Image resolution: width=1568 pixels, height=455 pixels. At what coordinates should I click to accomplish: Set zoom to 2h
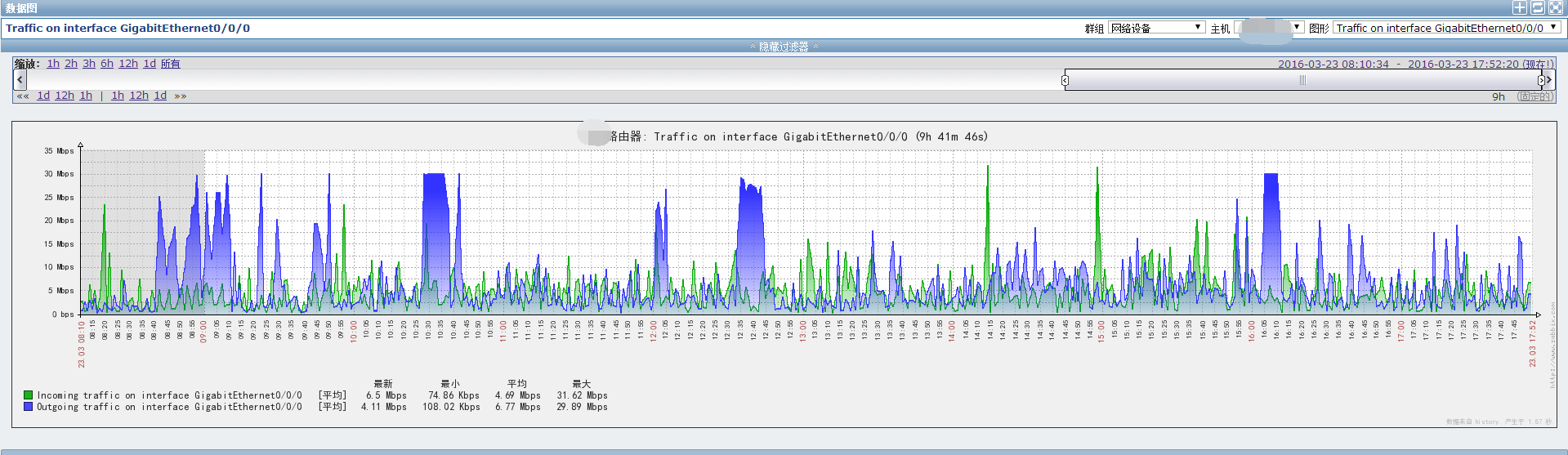(71, 64)
